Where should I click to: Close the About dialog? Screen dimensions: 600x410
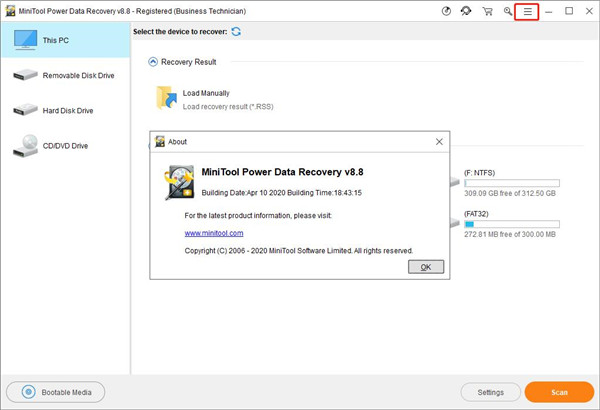(439, 142)
